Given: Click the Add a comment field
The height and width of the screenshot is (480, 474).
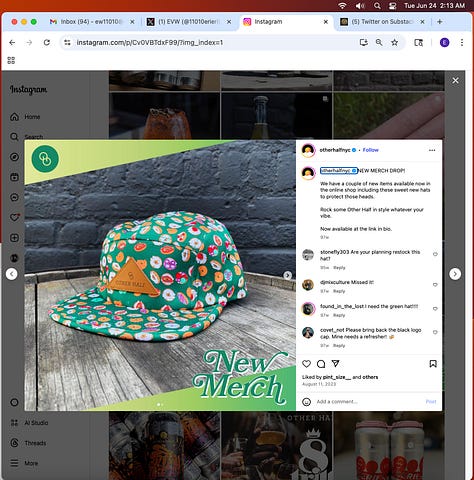Looking at the screenshot, I should (x=368, y=402).
